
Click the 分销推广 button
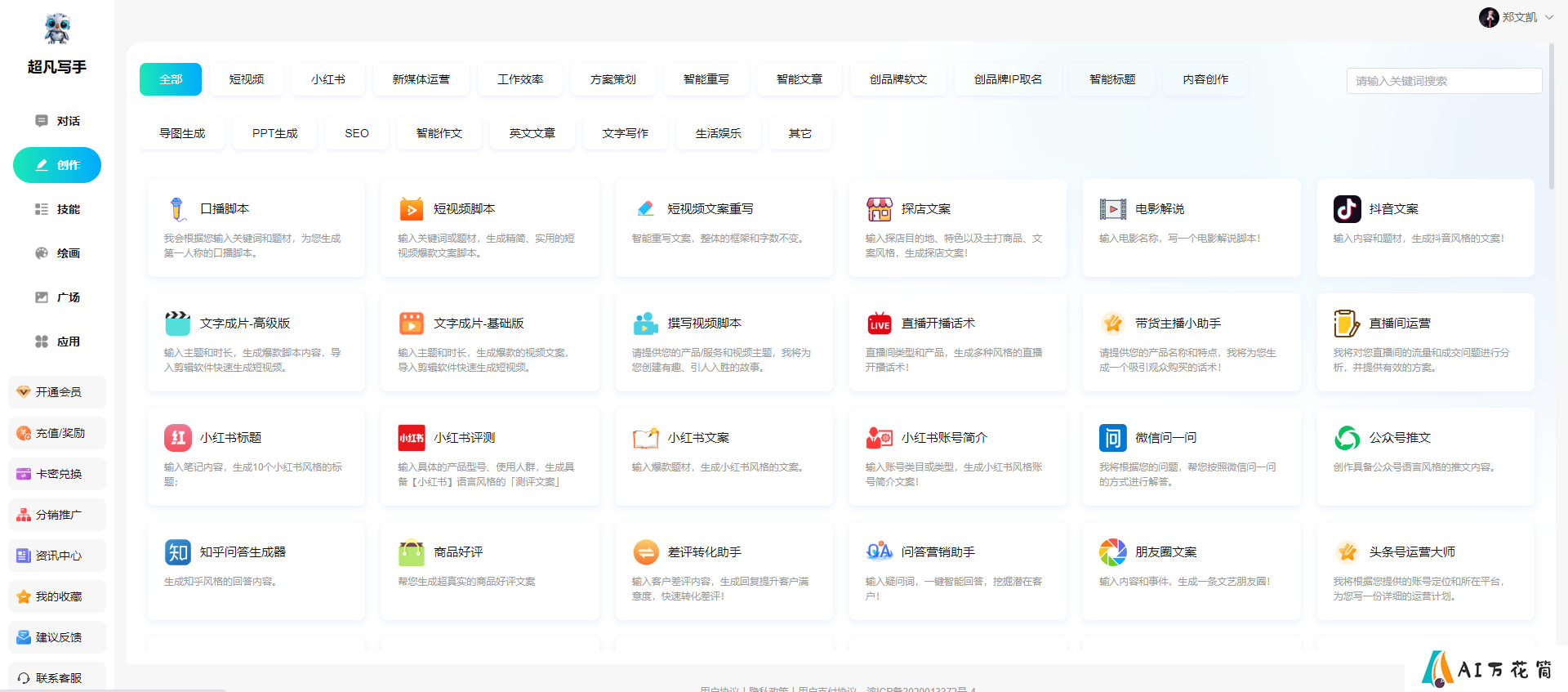click(x=57, y=515)
